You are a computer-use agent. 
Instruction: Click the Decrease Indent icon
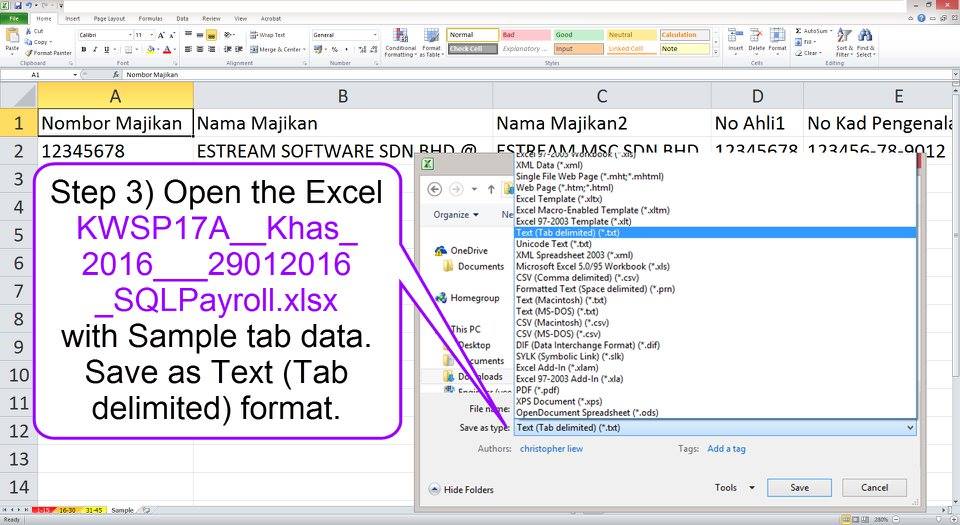click(x=228, y=49)
